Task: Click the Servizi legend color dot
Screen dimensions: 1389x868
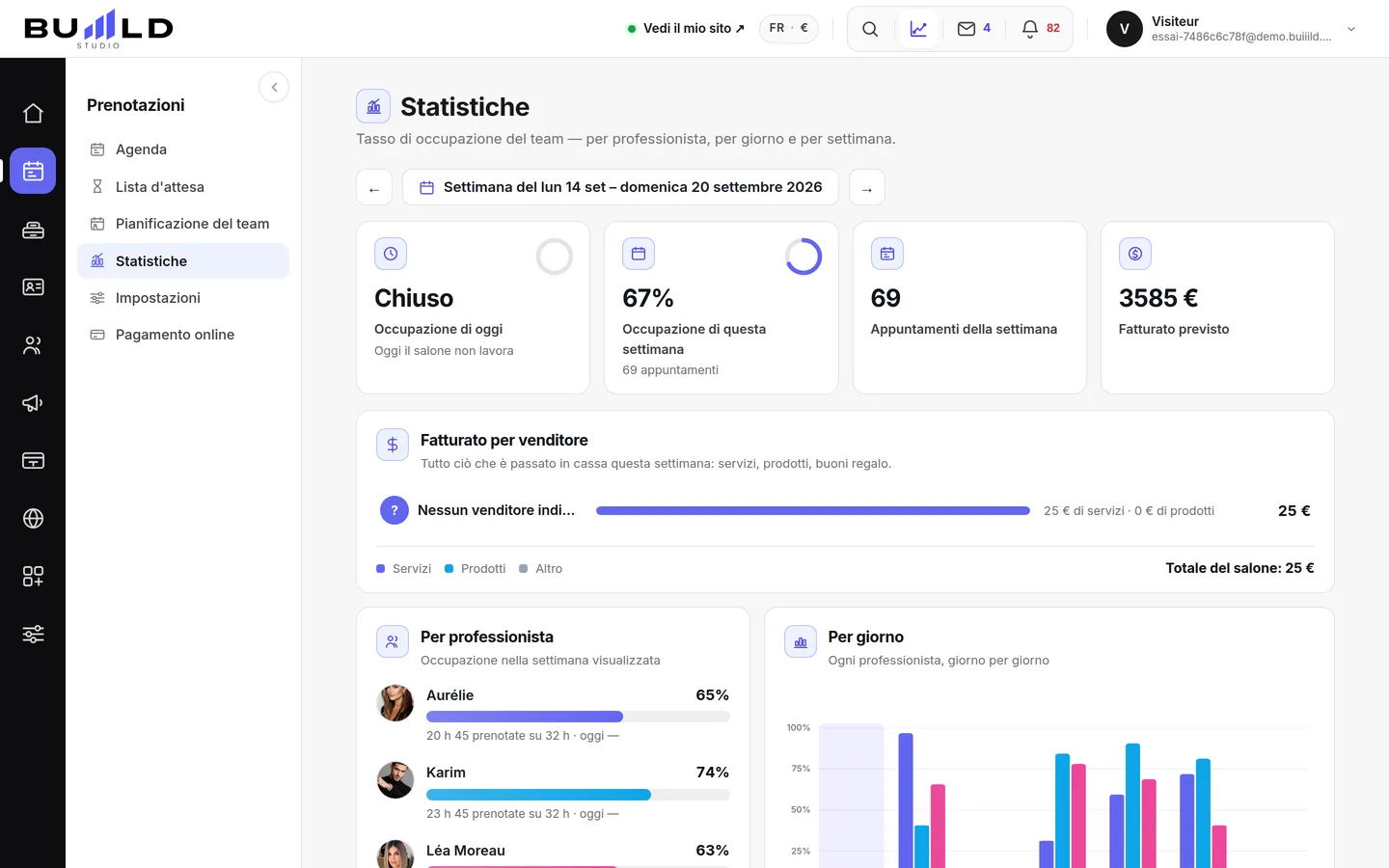Action: tap(381, 569)
